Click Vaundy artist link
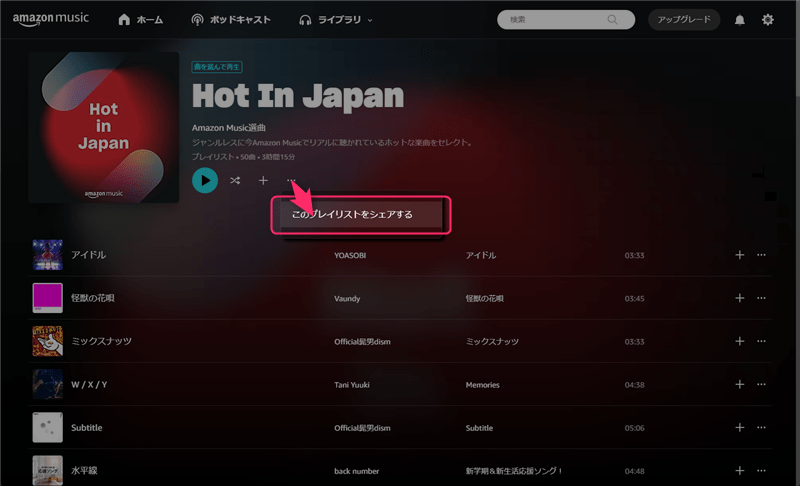The width and height of the screenshot is (800, 486). point(347,298)
